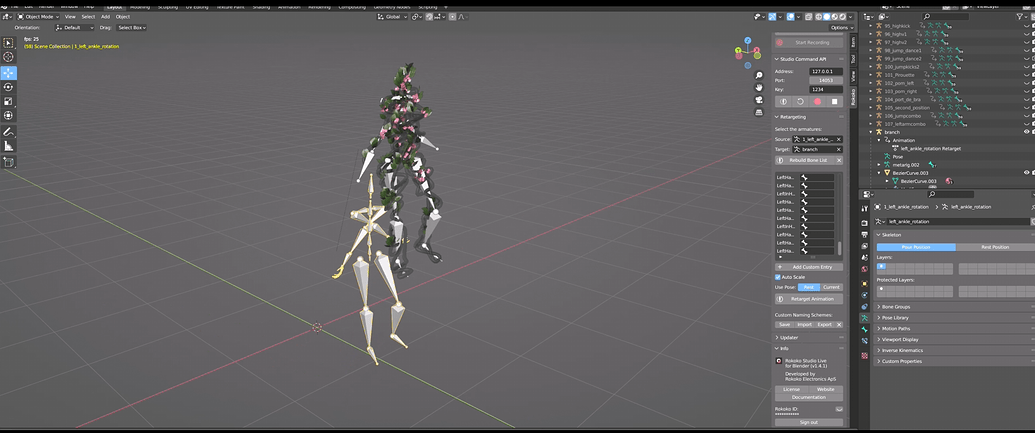The image size is (1035, 433).
Task: Open the viewport Add menu
Action: [106, 17]
